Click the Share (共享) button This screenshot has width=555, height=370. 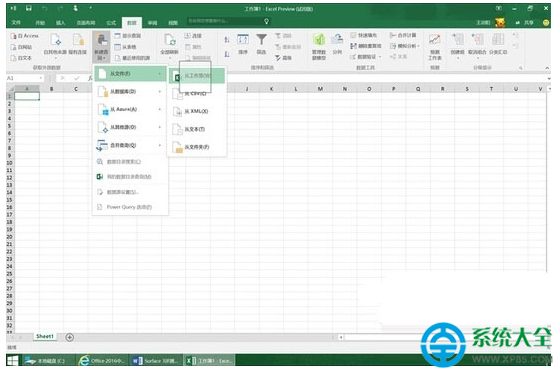[x=525, y=23]
